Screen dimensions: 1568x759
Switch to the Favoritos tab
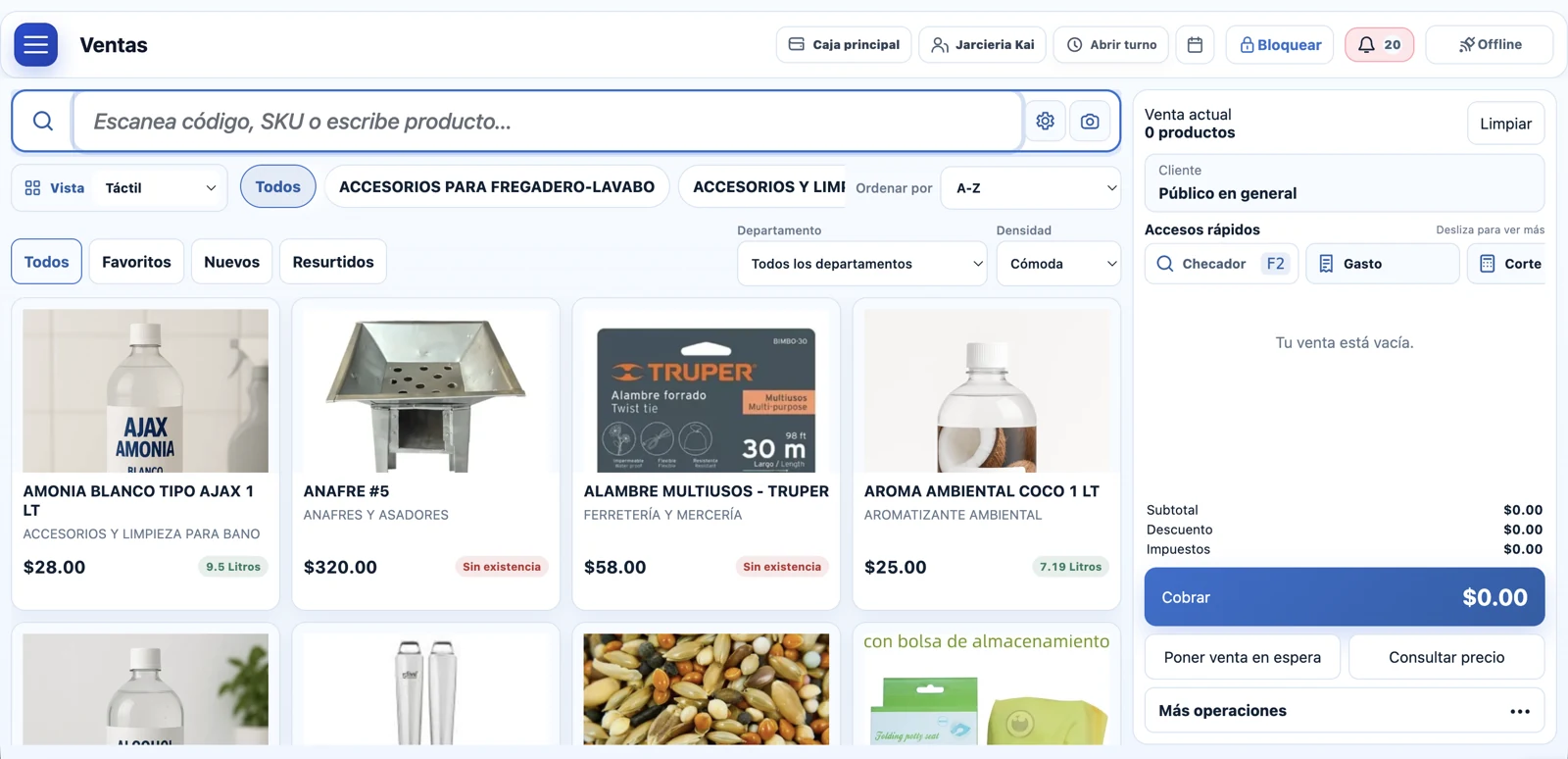pyautogui.click(x=136, y=262)
